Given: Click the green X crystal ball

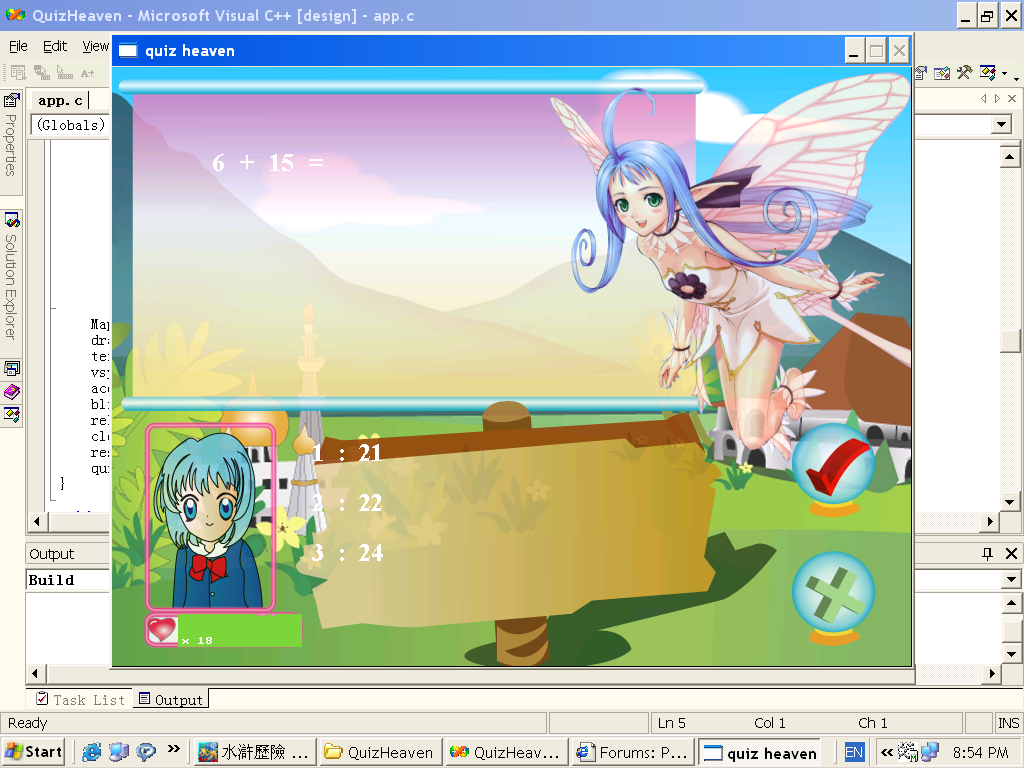Looking at the screenshot, I should (833, 598).
